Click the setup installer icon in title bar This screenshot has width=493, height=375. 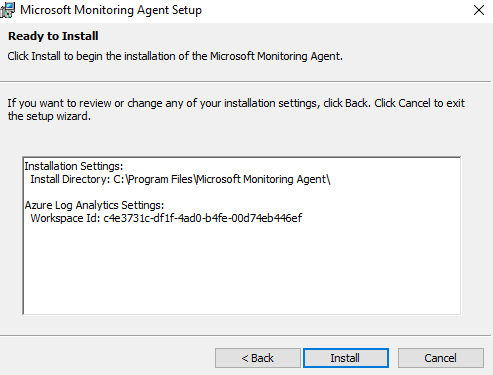point(7,10)
